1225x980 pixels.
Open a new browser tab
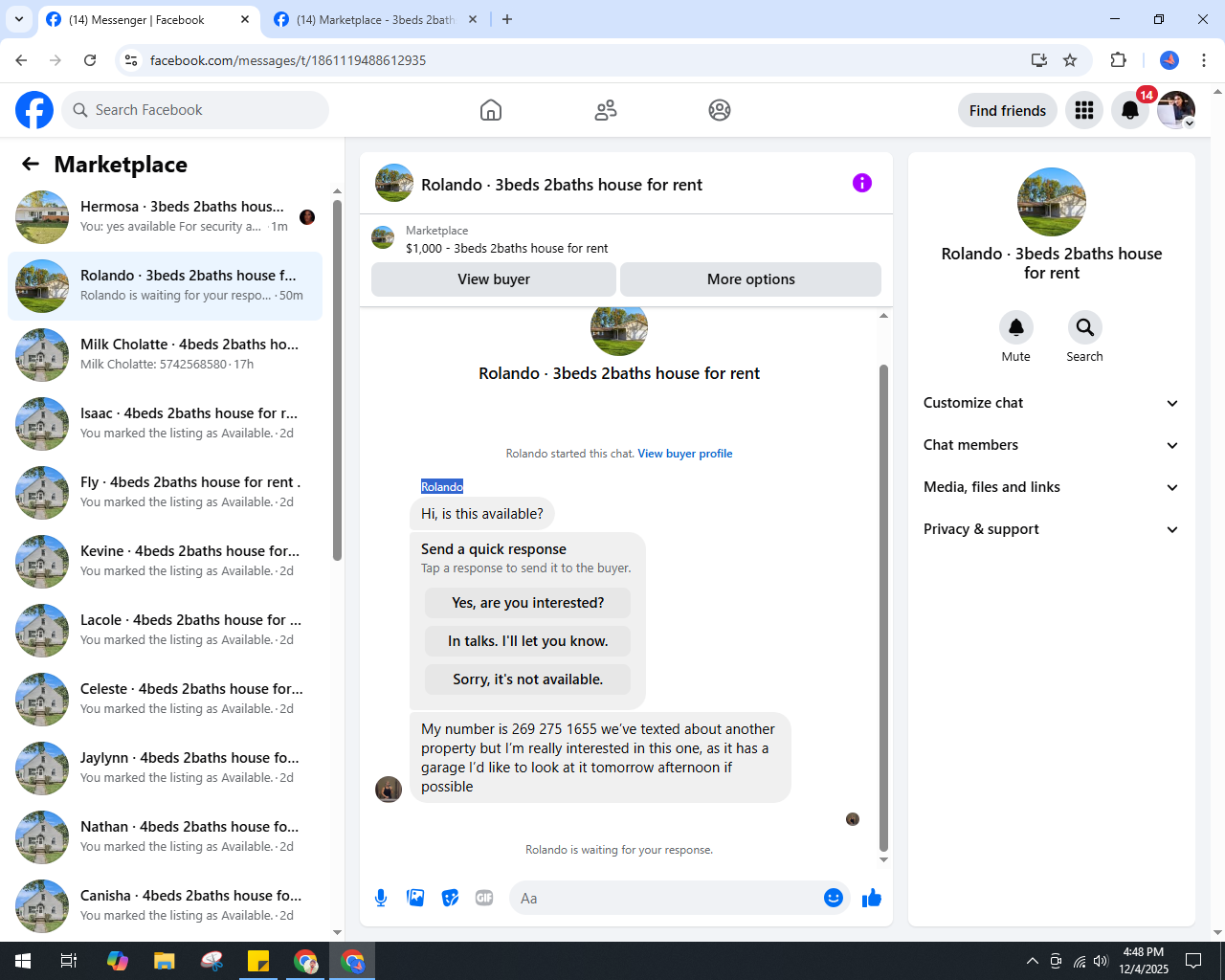coord(507,19)
